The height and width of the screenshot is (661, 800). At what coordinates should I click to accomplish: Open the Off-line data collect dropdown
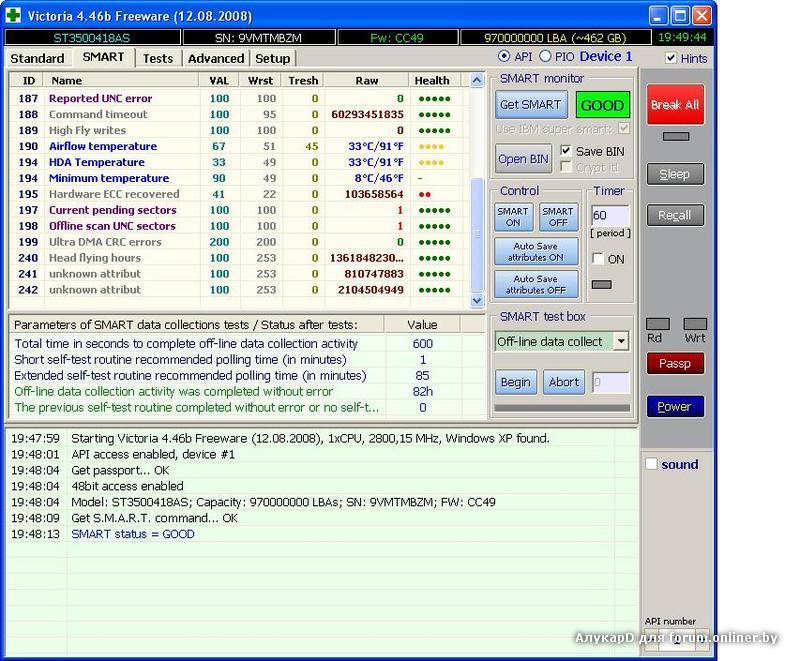621,341
